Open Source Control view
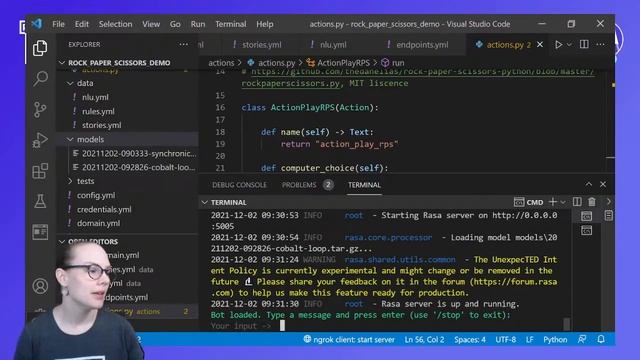640x360 pixels. pos(40,109)
